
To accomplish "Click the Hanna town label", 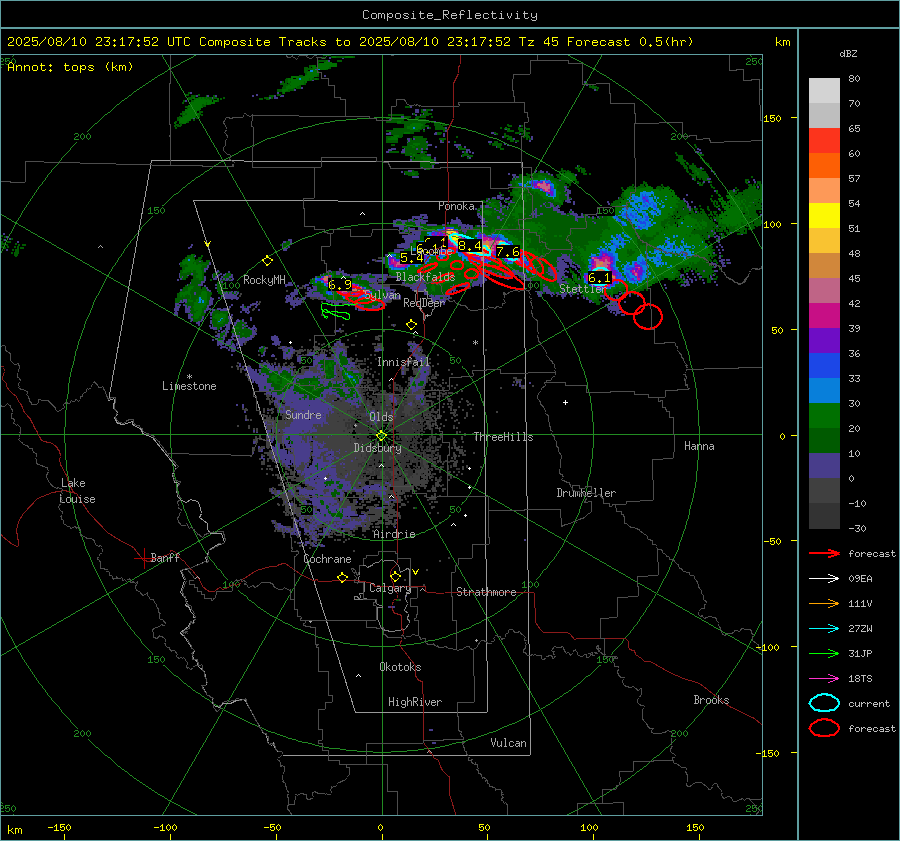I will click(699, 446).
